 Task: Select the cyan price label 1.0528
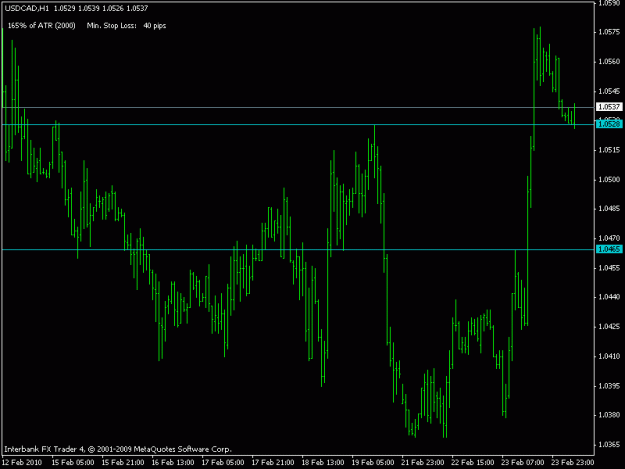(x=609, y=124)
